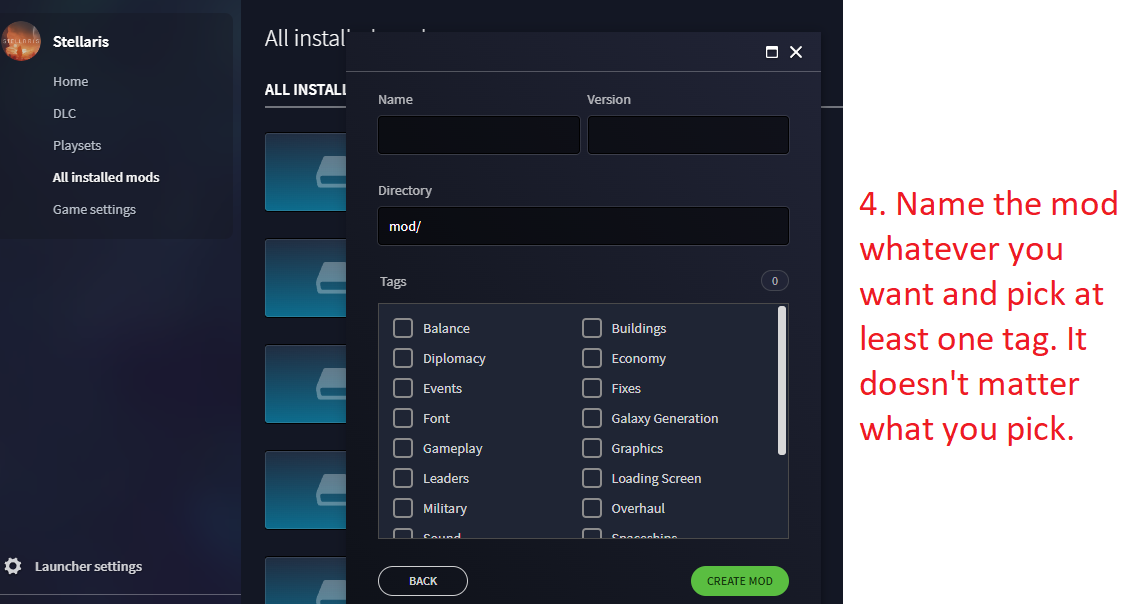Click the Name input field
Viewport: 1124px width, 604px height.
(478, 134)
